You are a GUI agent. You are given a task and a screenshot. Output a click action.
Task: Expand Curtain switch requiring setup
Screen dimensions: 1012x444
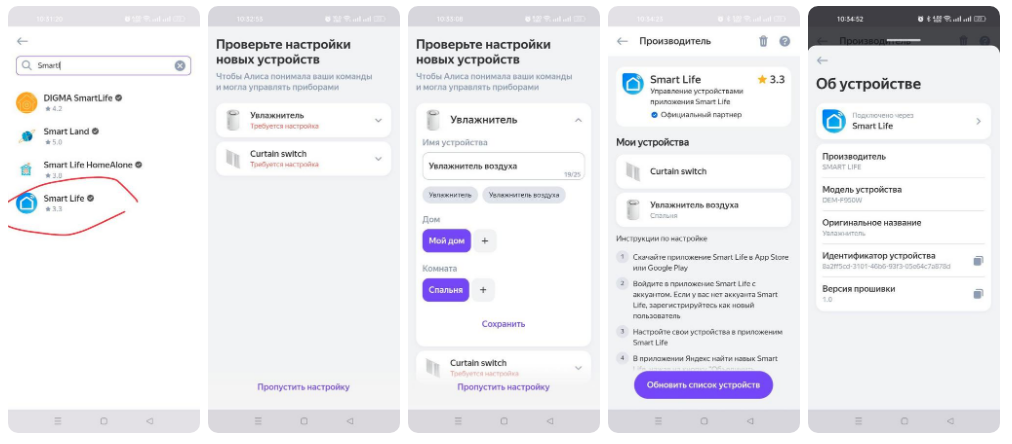[x=303, y=159]
